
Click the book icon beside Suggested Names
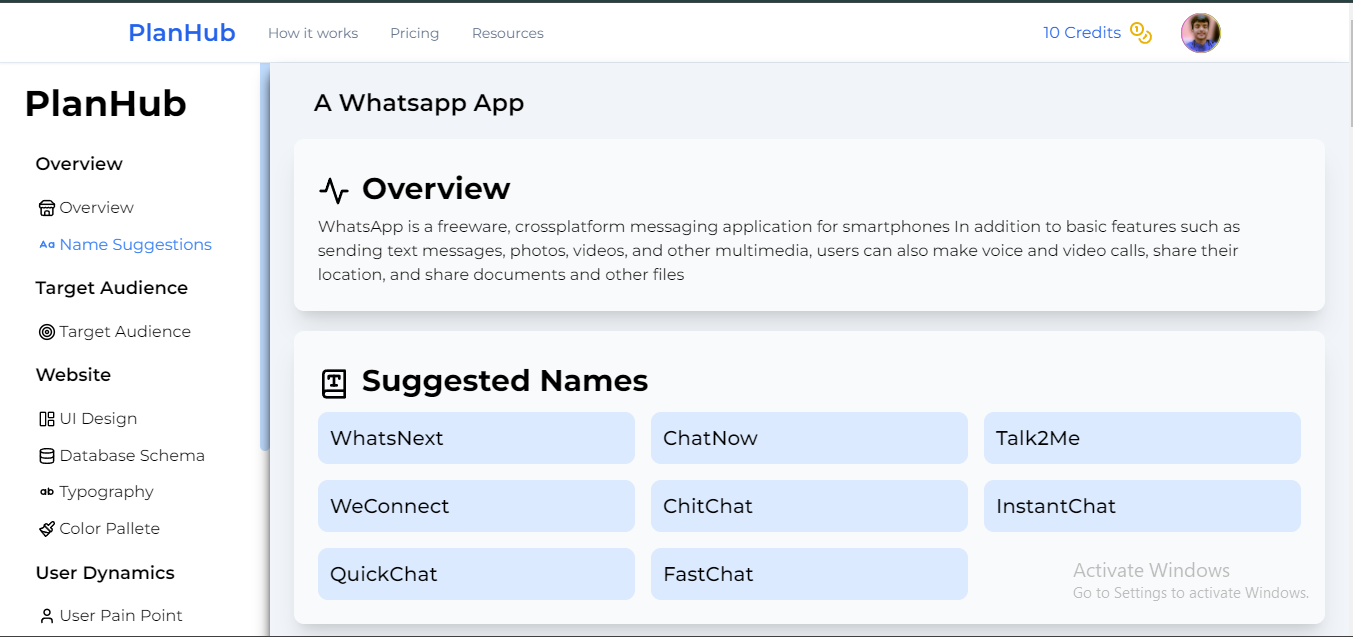334,383
